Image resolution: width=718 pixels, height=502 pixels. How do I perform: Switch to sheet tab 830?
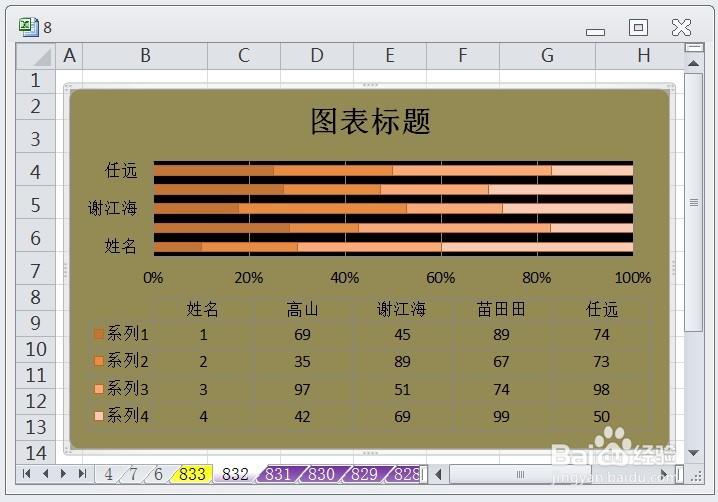coord(321,474)
